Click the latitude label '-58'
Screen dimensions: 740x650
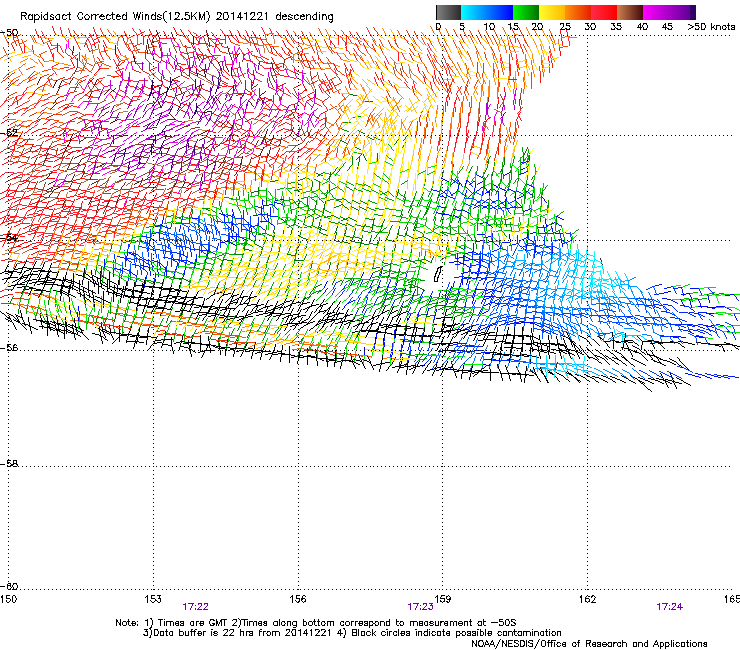(x=9, y=464)
